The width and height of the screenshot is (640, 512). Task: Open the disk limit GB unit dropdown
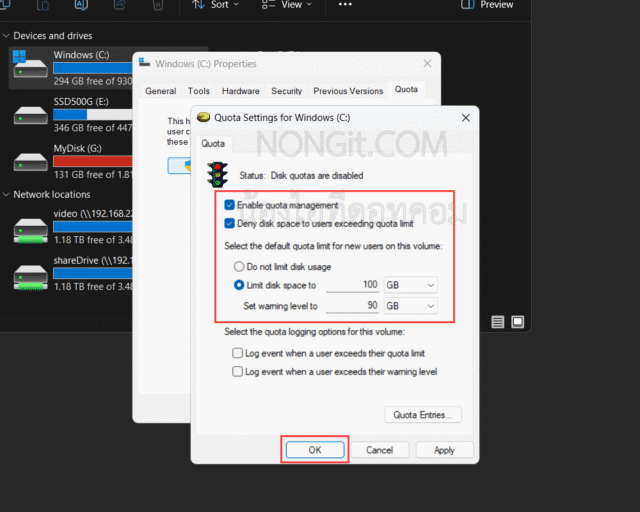tap(410, 285)
